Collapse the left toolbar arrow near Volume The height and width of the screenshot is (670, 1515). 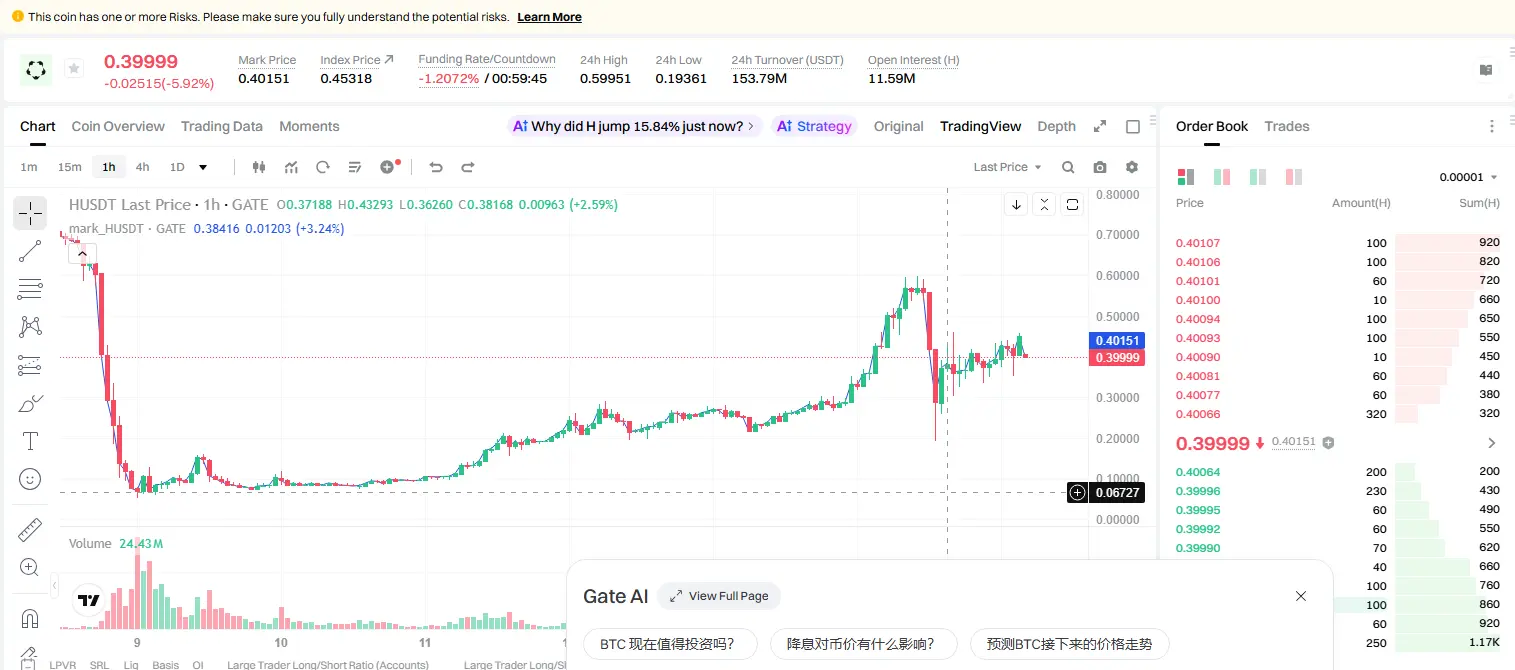pos(54,586)
